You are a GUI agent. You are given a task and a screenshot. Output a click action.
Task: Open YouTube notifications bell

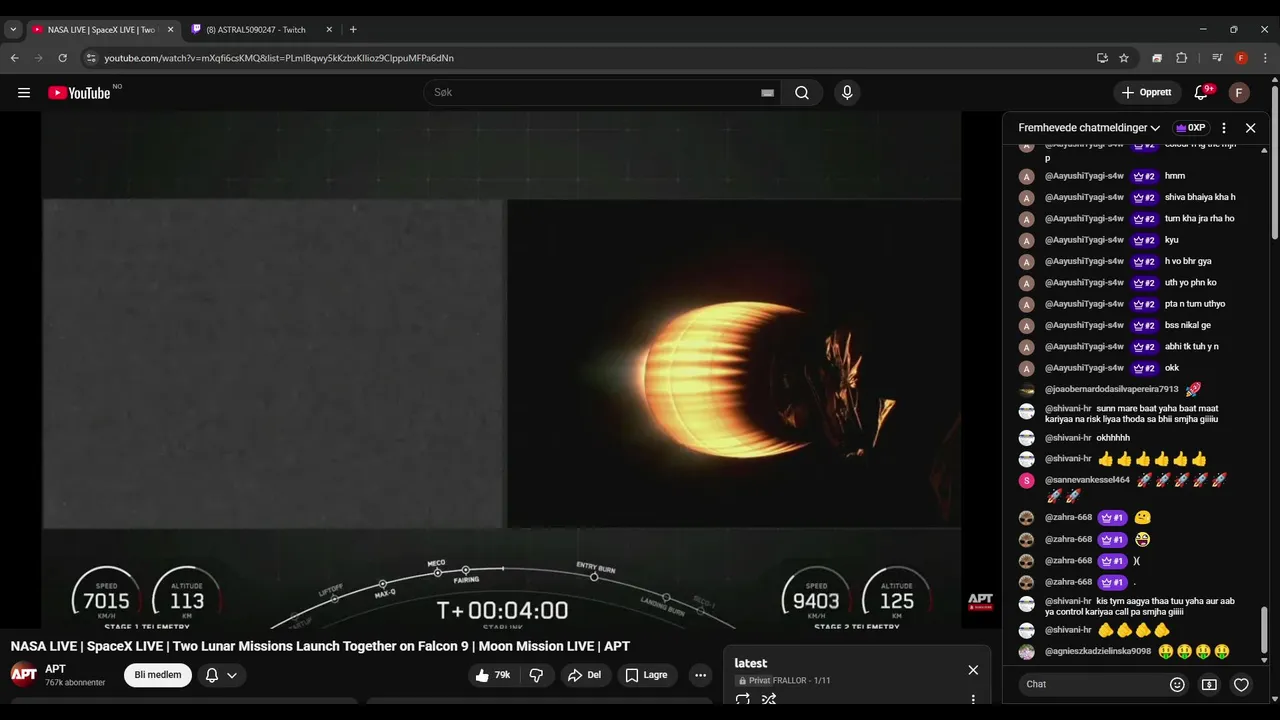(1201, 93)
